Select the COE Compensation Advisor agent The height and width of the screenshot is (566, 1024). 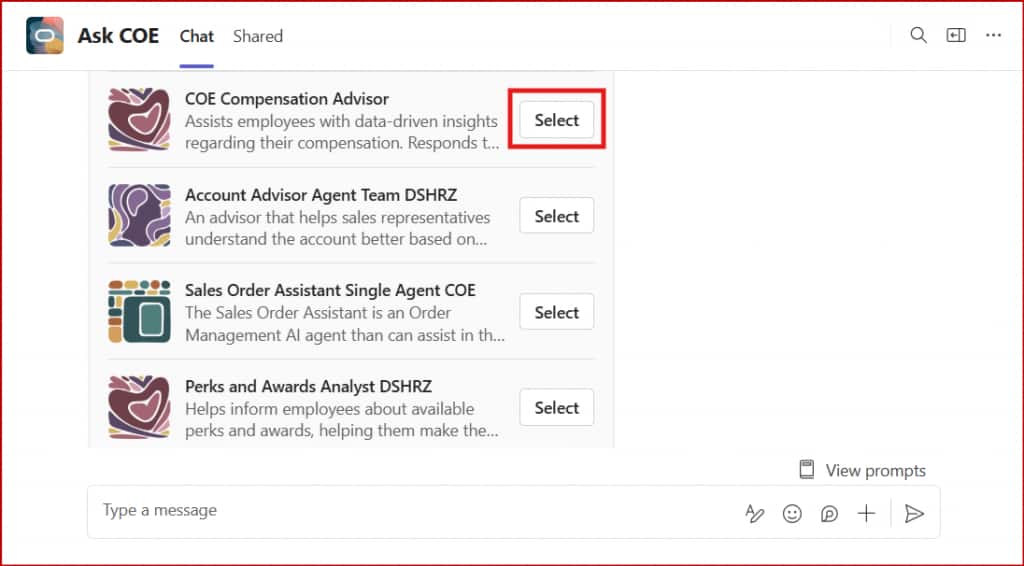point(556,120)
